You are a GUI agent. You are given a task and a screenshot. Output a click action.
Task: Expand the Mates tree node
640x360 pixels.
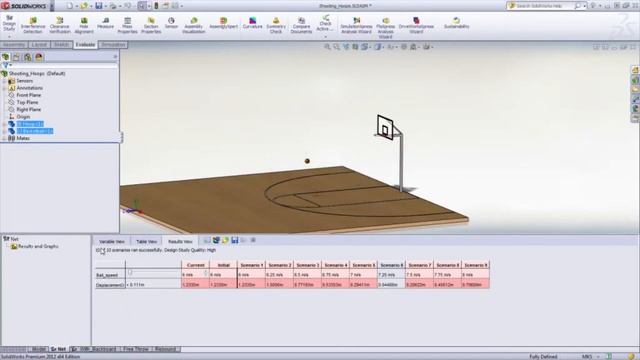(x=4, y=138)
